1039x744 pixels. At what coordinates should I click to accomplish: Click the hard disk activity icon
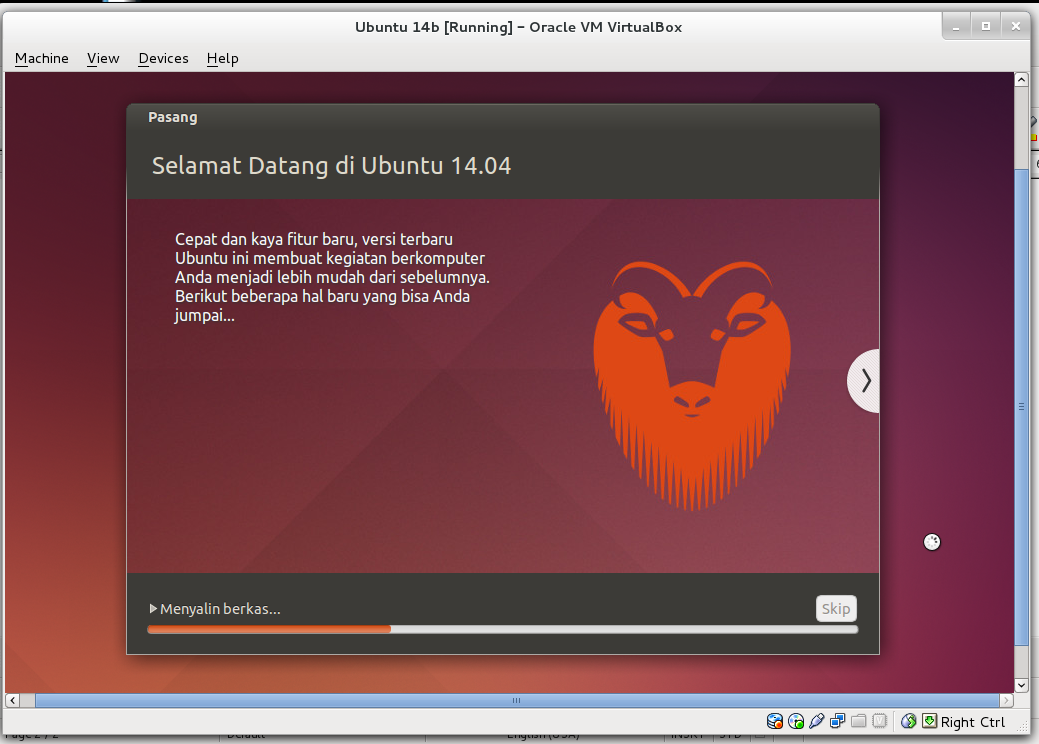[774, 720]
